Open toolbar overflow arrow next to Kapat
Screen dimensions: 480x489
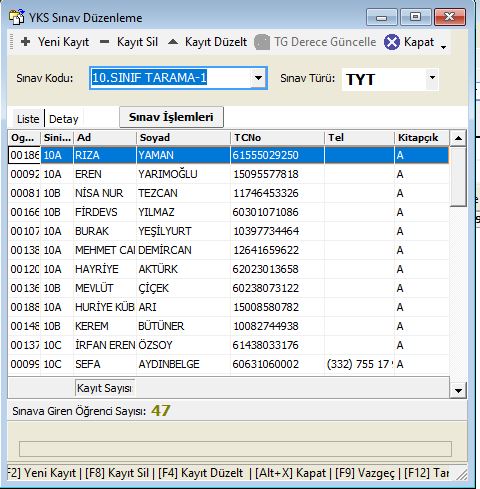point(443,47)
